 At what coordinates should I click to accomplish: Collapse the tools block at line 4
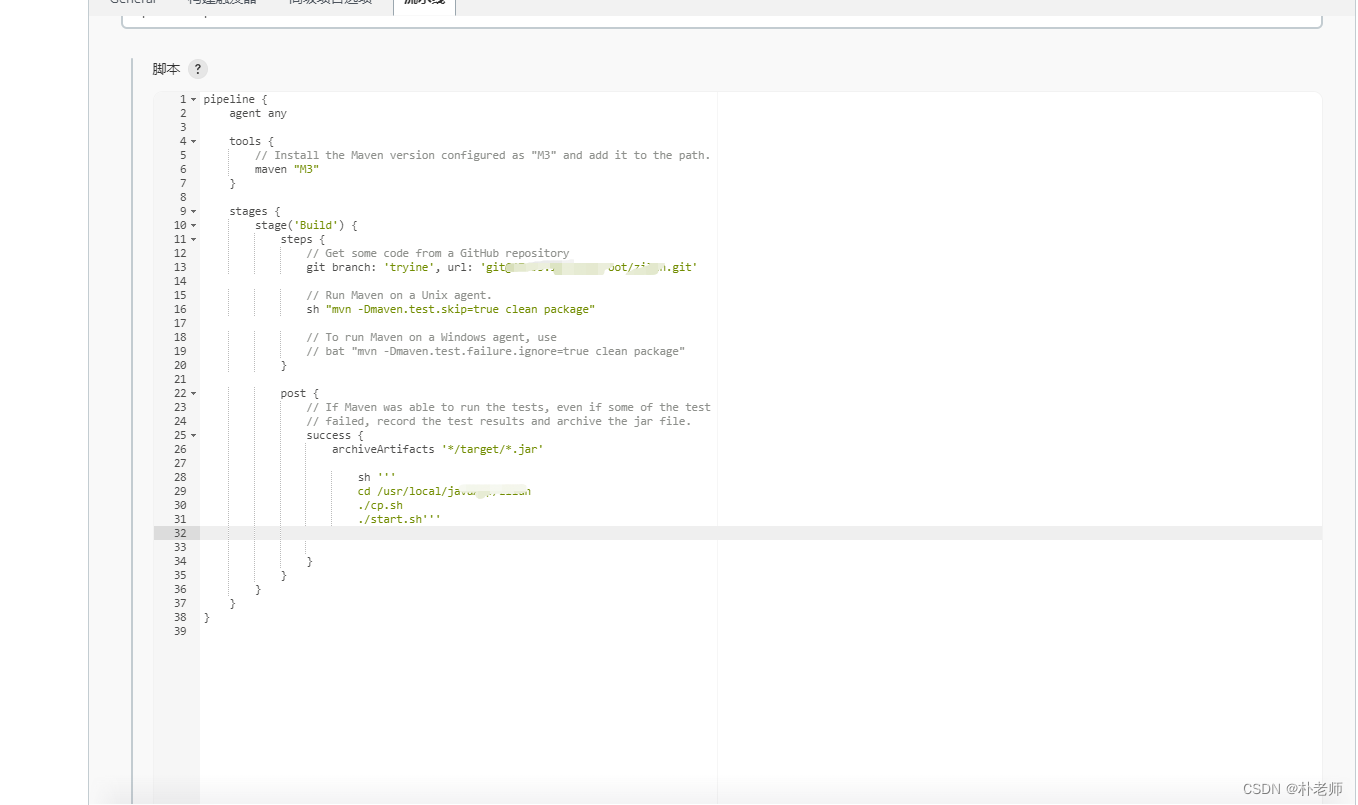pyautogui.click(x=194, y=141)
